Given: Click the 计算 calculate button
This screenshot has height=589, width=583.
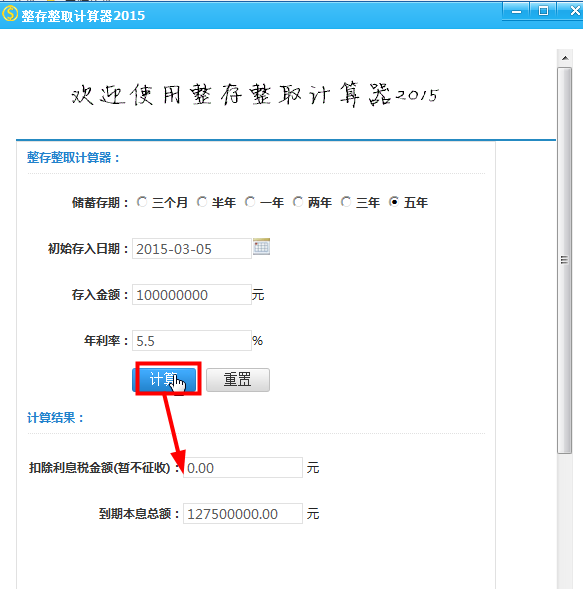Looking at the screenshot, I should tap(164, 379).
